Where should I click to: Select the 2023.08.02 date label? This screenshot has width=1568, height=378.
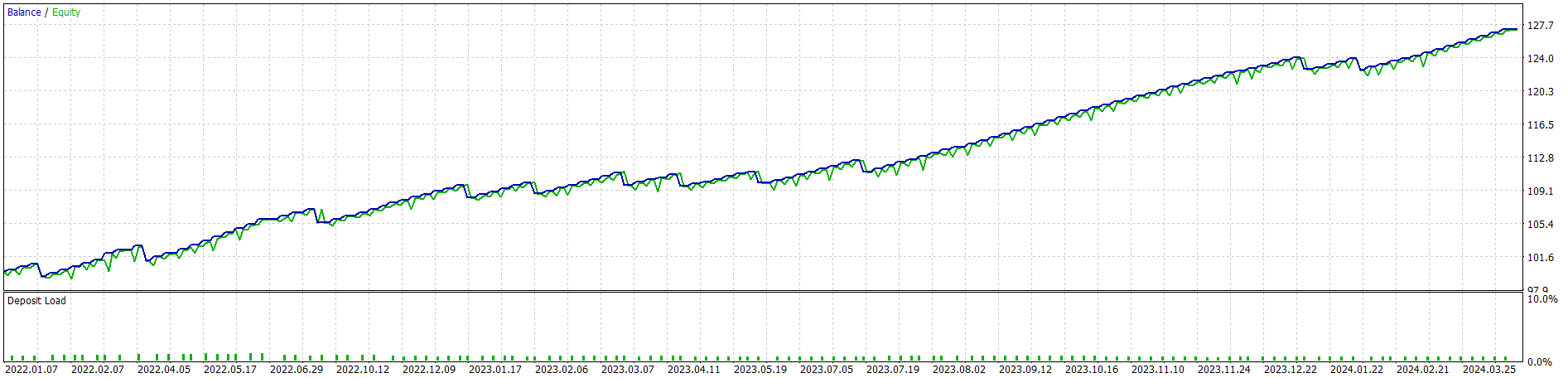(x=959, y=370)
